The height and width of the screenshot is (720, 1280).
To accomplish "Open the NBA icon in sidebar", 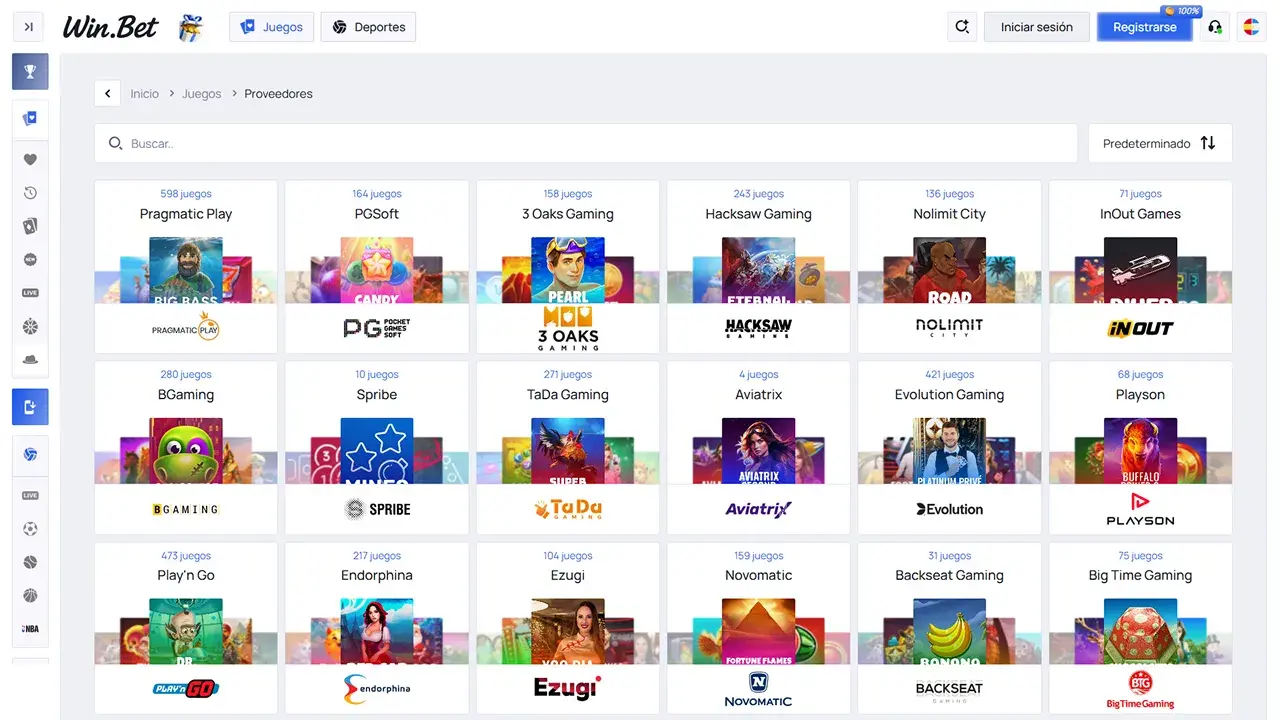I will point(30,629).
